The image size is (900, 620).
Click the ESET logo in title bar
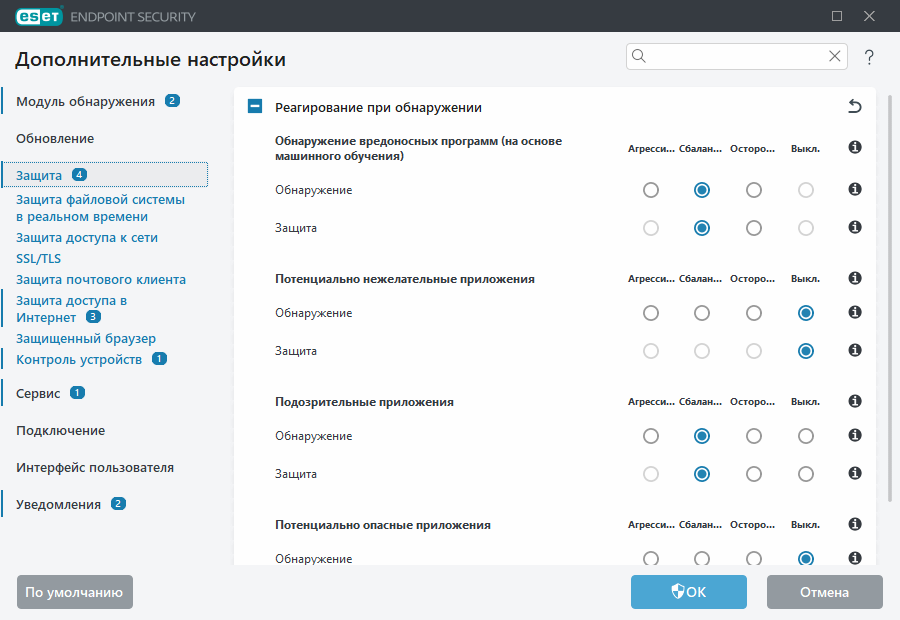tap(38, 16)
